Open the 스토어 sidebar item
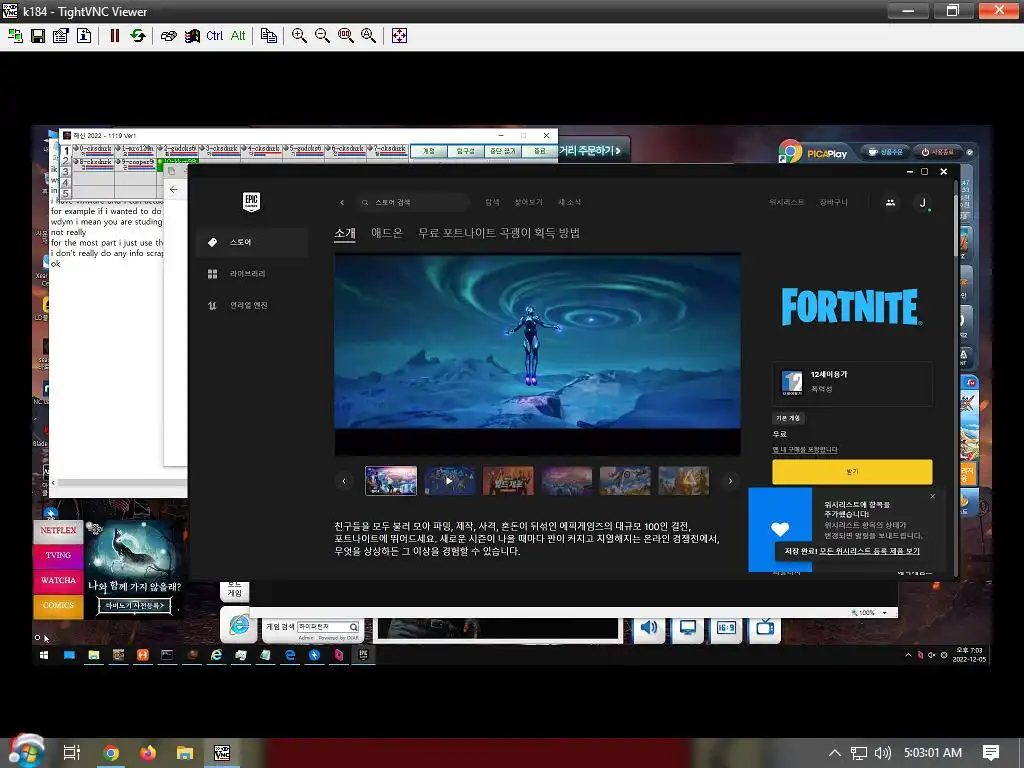The width and height of the screenshot is (1024, 768). tap(252, 242)
